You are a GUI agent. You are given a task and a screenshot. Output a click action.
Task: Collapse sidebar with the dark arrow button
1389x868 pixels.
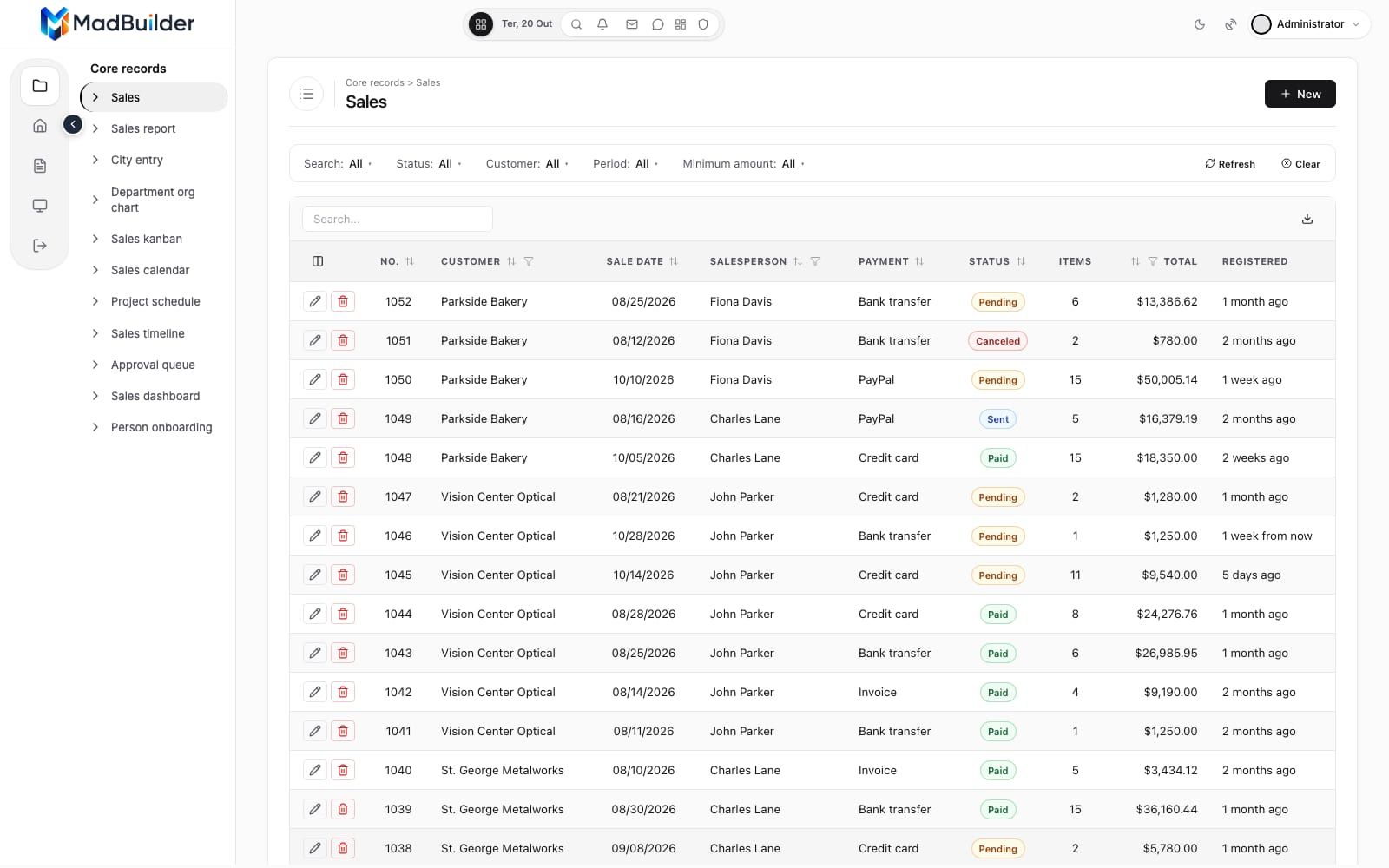pos(73,125)
